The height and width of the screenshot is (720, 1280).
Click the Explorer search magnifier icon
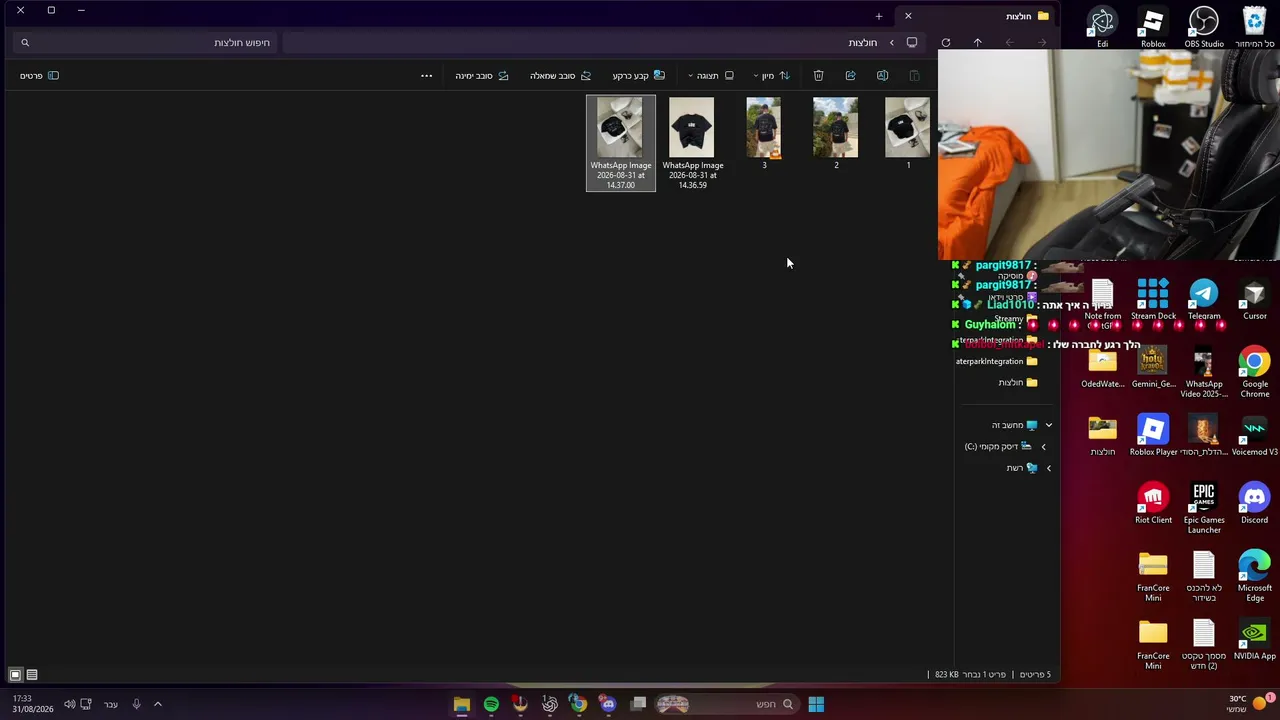point(25,43)
